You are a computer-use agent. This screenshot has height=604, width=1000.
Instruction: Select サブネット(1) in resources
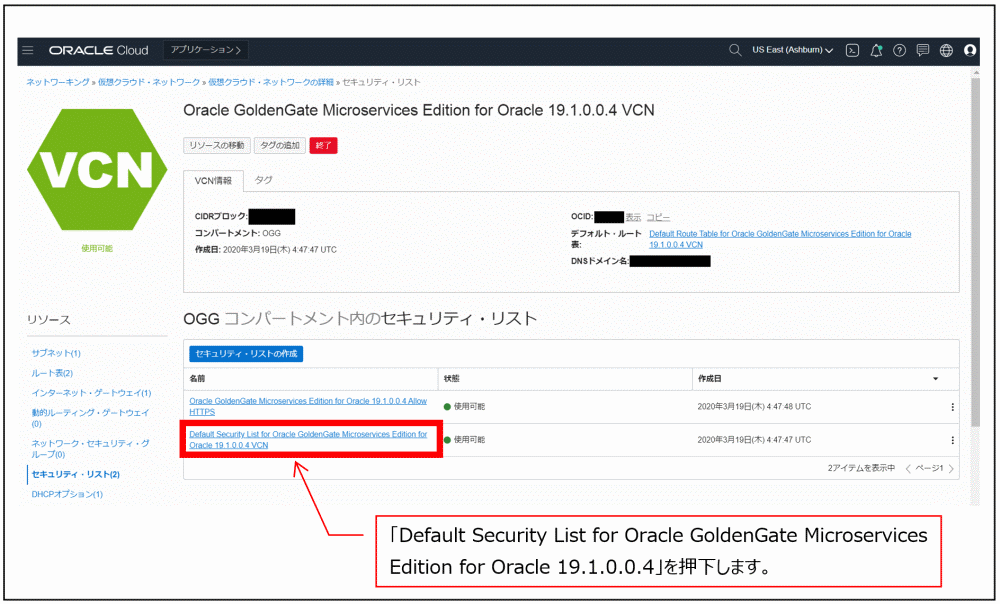pos(56,353)
